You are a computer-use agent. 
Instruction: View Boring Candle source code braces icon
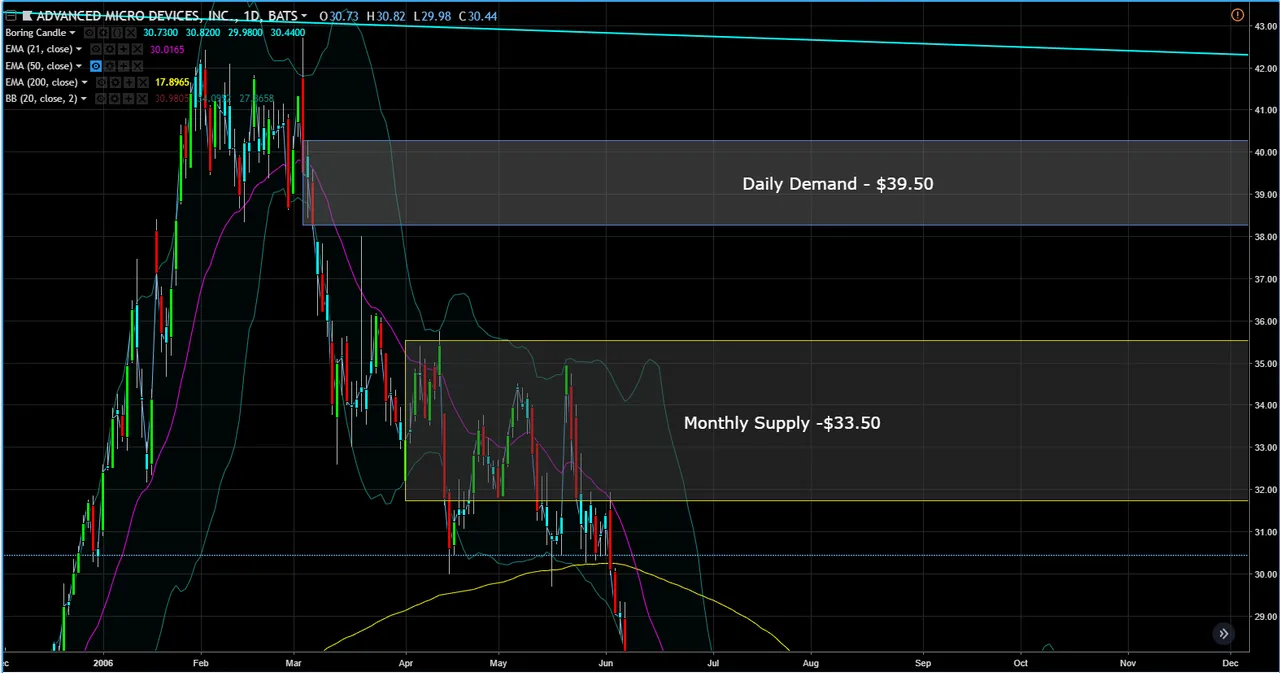[117, 33]
